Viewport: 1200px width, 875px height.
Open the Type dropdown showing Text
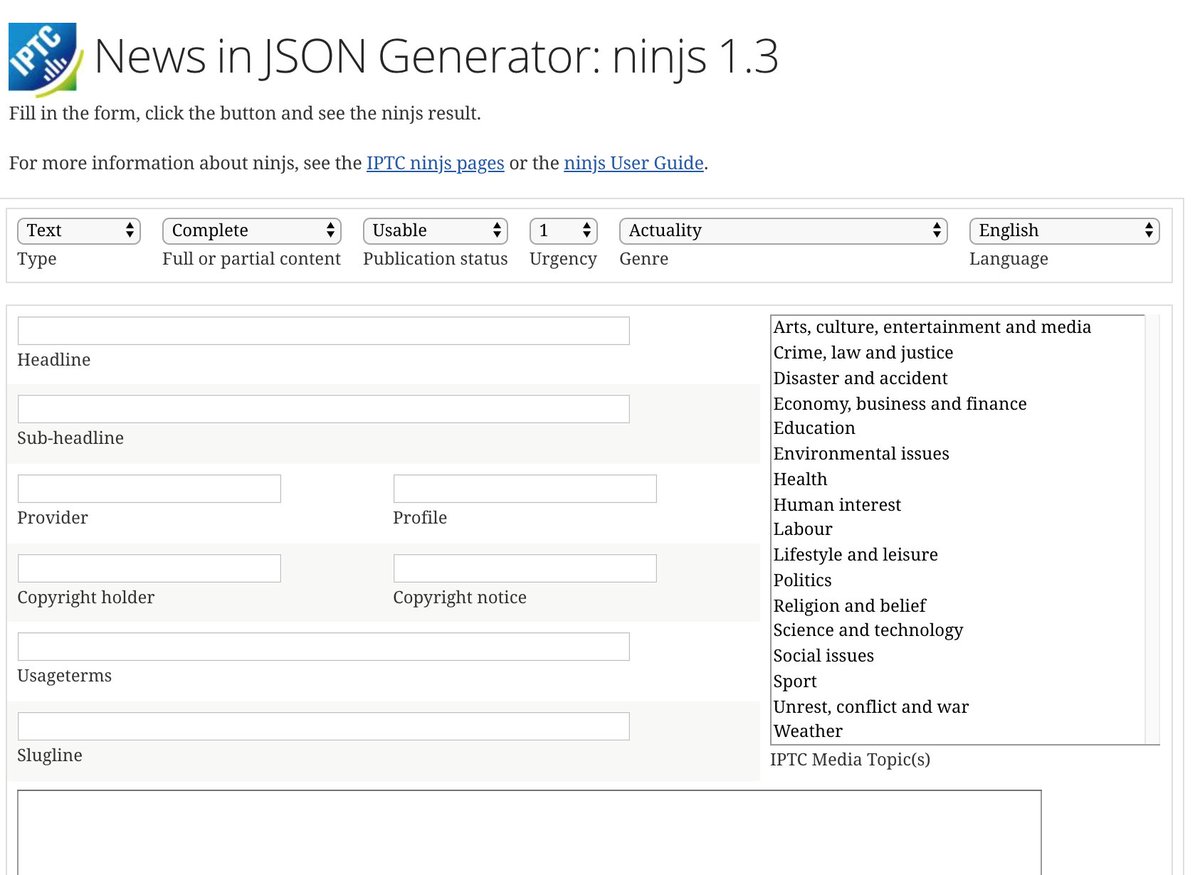coord(79,231)
